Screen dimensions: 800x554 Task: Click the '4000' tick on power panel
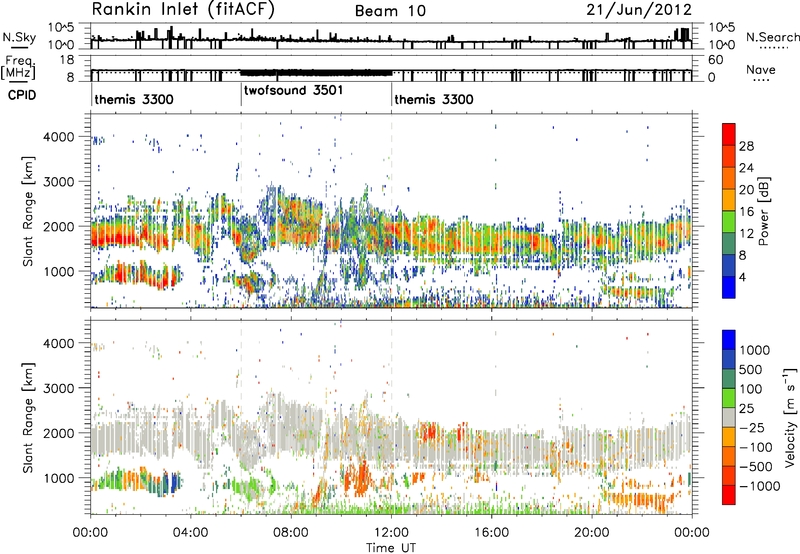[58, 137]
